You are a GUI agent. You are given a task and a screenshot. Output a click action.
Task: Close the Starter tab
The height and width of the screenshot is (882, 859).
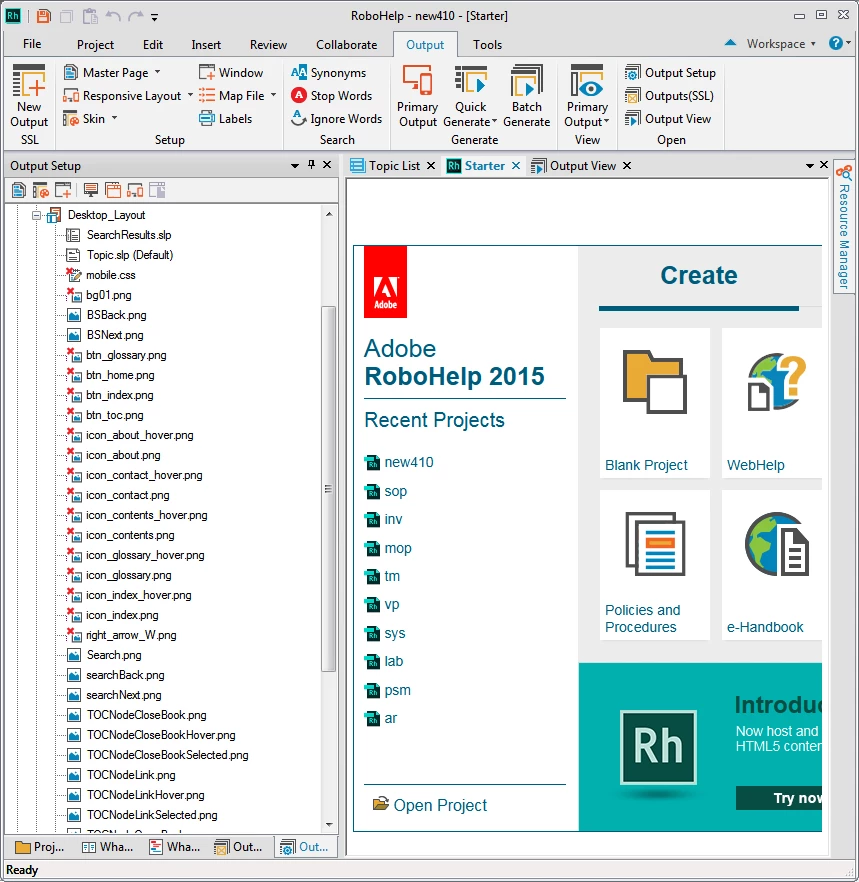click(516, 166)
